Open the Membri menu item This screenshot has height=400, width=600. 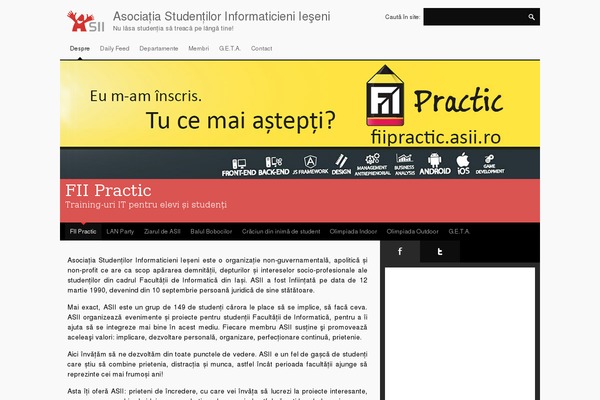coord(199,49)
